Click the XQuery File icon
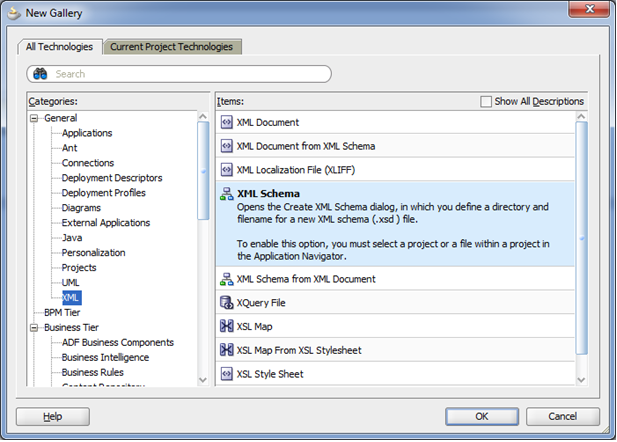This screenshot has width=617, height=442. 226,302
